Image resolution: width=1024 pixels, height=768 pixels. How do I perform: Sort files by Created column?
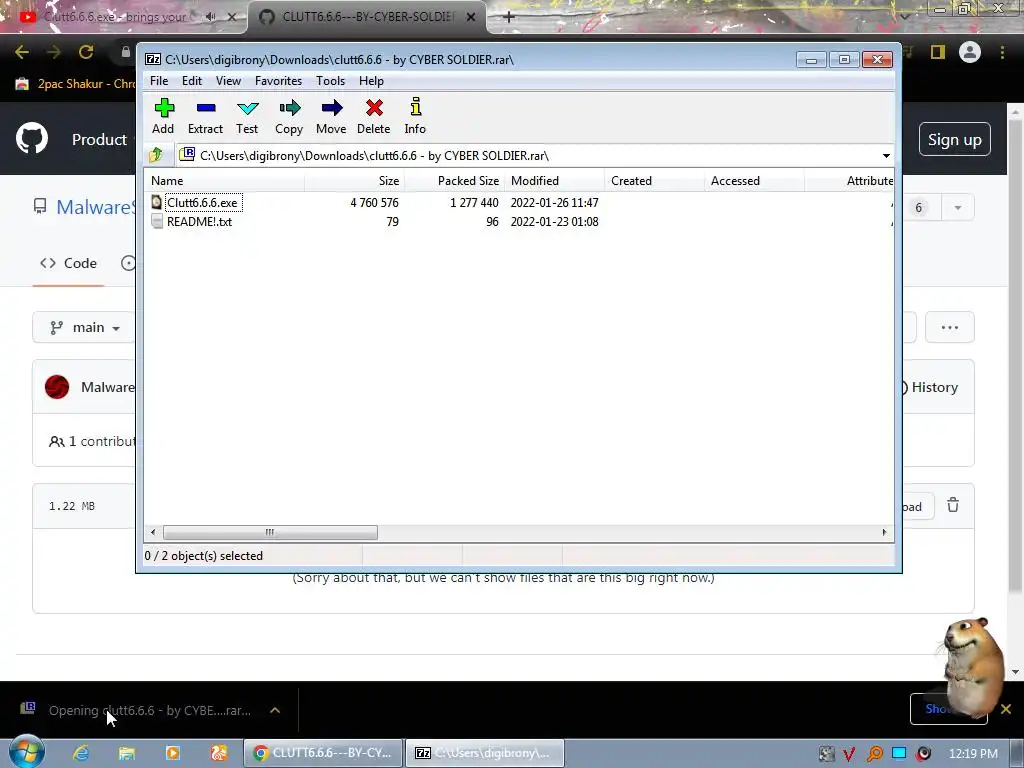pyautogui.click(x=654, y=181)
